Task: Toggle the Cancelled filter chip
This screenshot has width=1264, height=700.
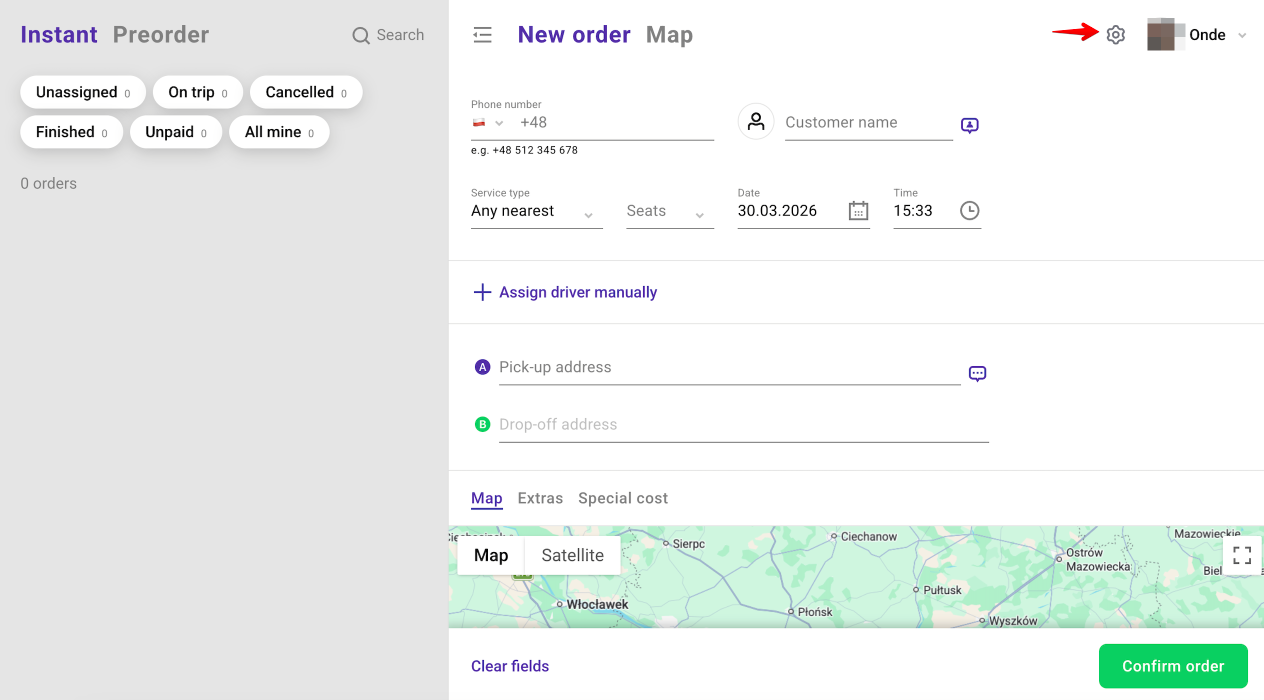Action: 306,92
